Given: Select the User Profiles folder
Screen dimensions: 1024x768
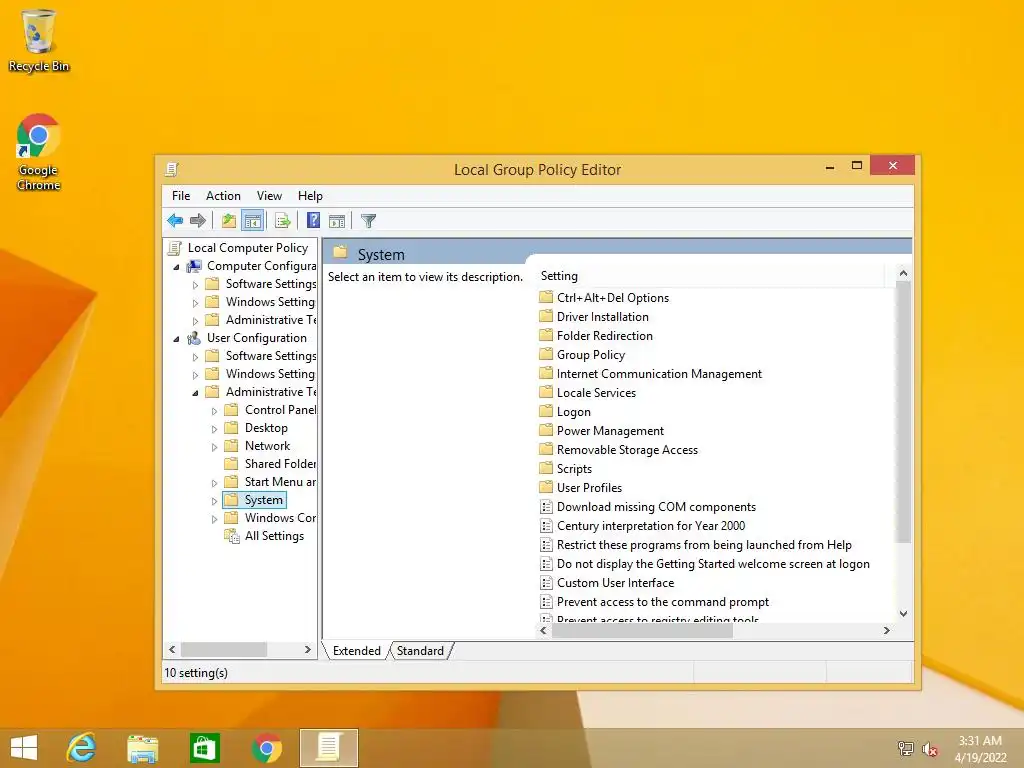Looking at the screenshot, I should pos(581,487).
